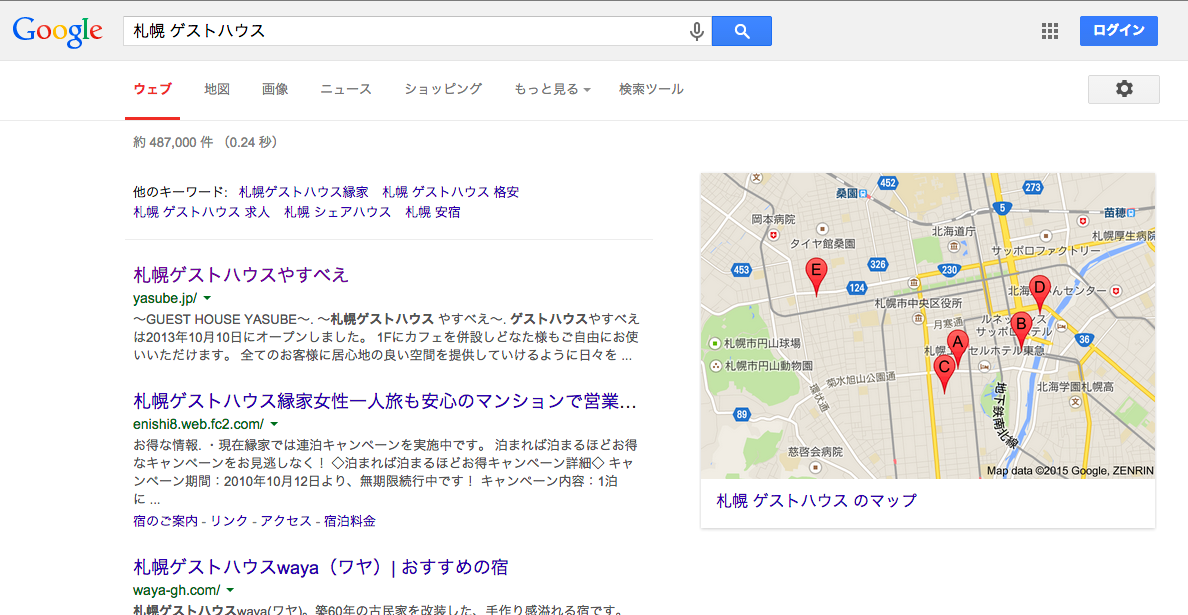Viewport: 1188px width, 615px height.
Task: Switch to the ニュース tab
Action: (345, 89)
